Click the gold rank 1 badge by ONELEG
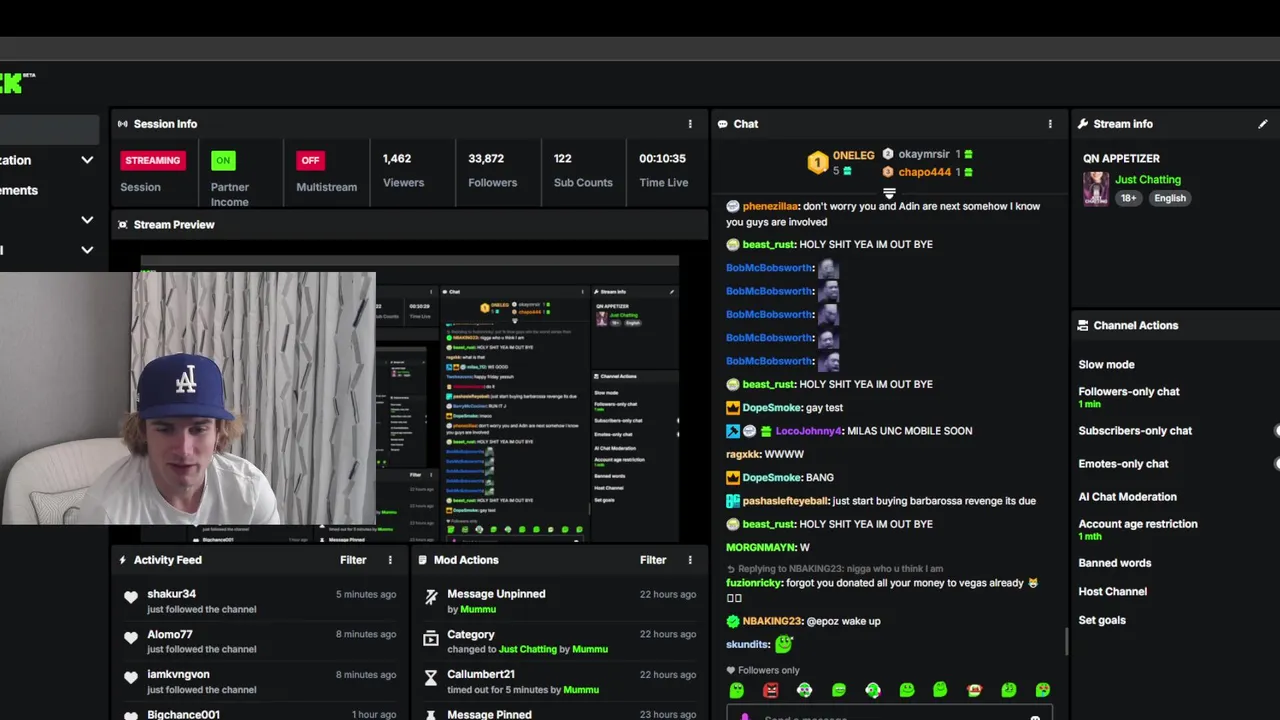The height and width of the screenshot is (720, 1280). (818, 162)
